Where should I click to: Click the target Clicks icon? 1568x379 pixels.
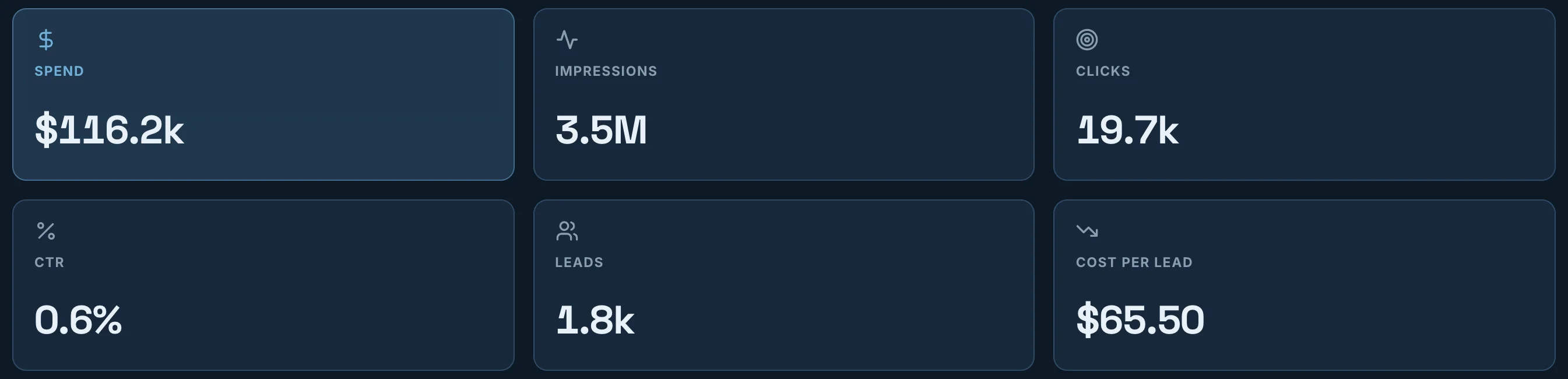pyautogui.click(x=1087, y=40)
